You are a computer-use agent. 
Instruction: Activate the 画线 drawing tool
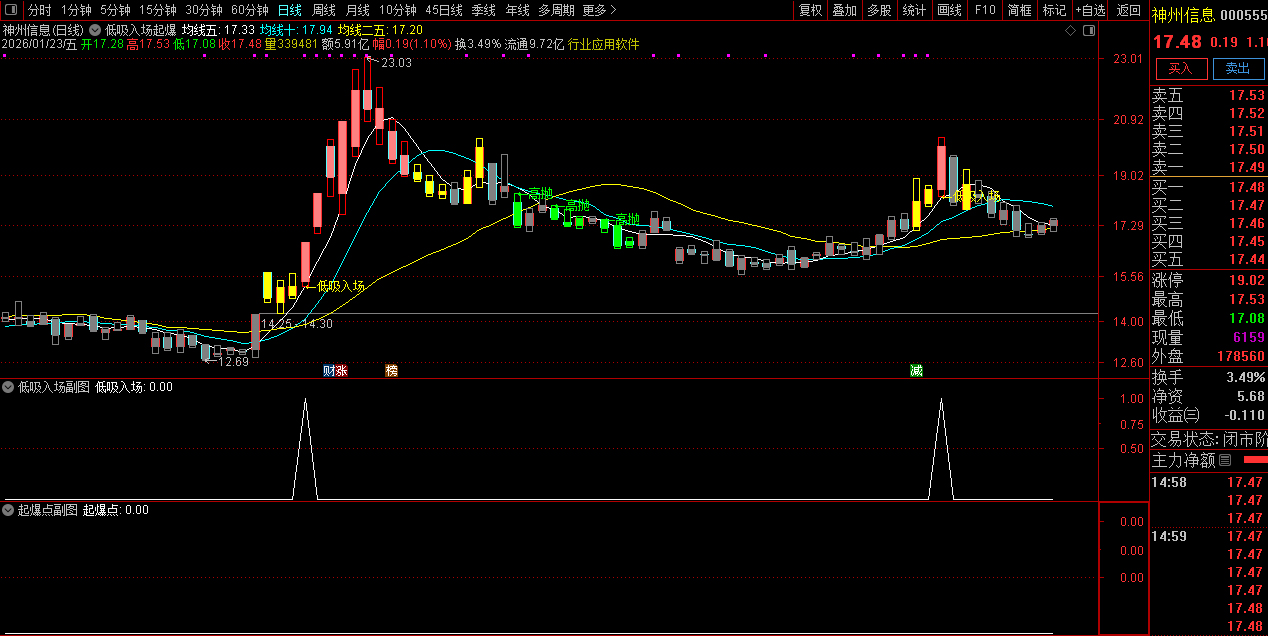point(949,10)
